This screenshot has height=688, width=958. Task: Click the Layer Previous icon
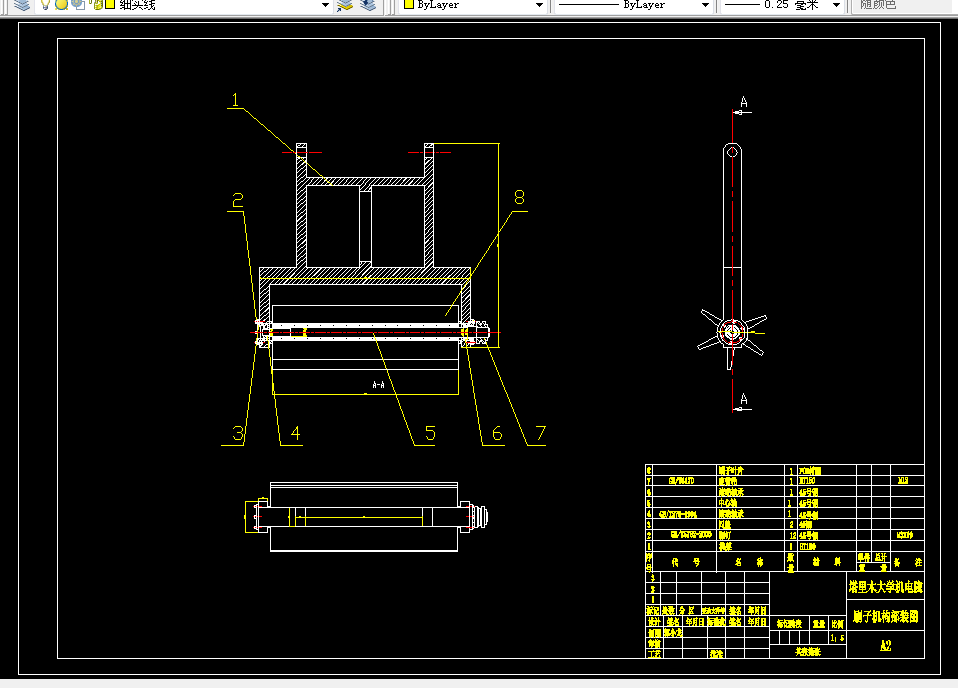[x=368, y=5]
